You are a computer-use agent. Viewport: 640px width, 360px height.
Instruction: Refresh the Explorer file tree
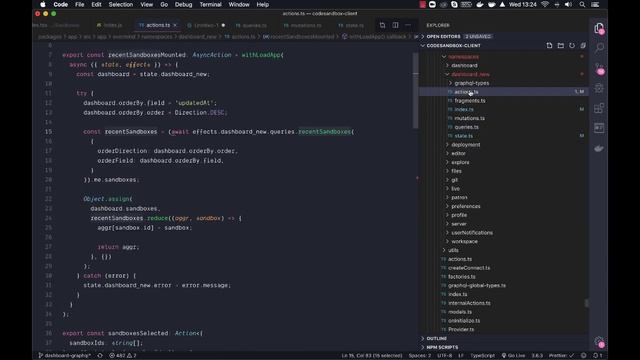[572, 46]
